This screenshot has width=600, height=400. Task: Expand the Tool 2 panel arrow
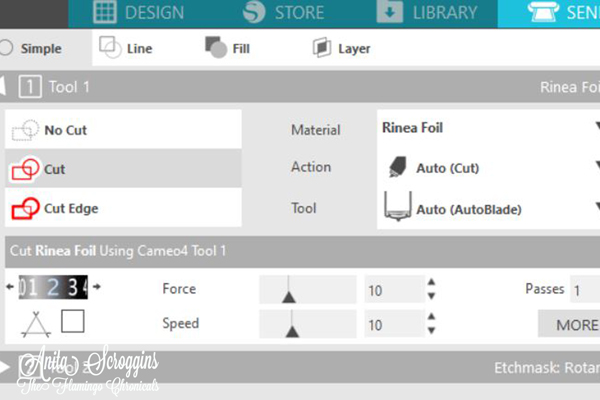pos(5,367)
